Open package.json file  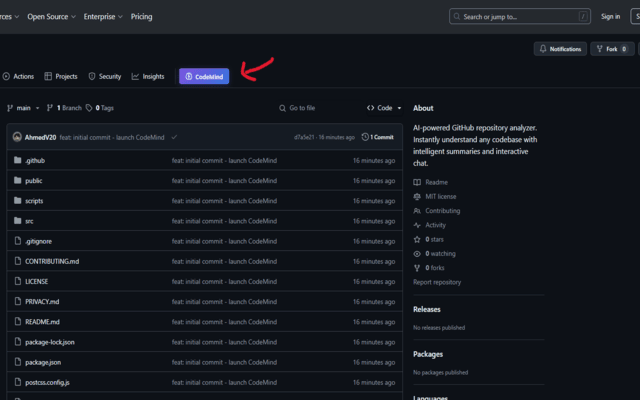tap(43, 362)
